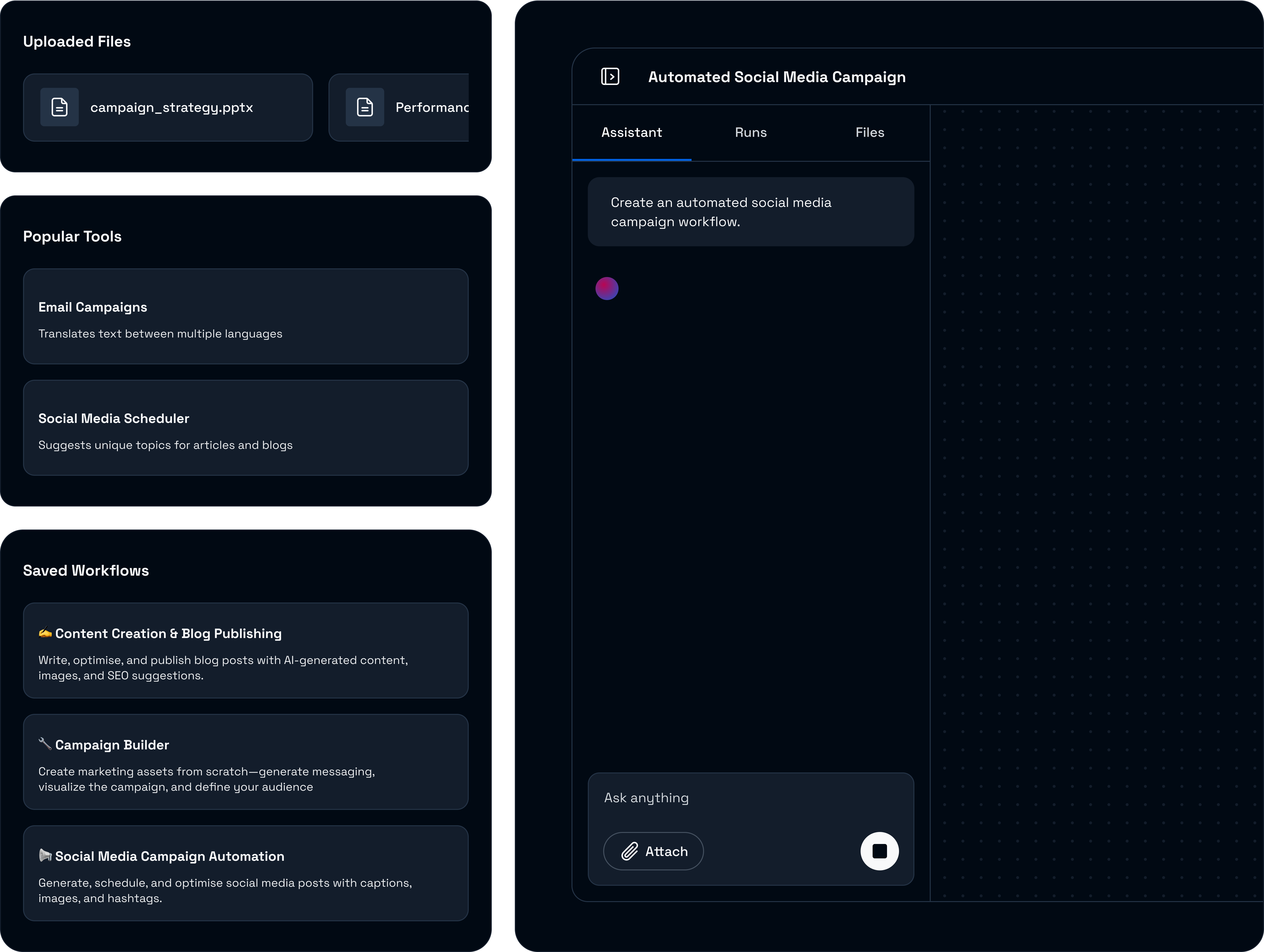Switch to the Assistant tab

point(632,133)
